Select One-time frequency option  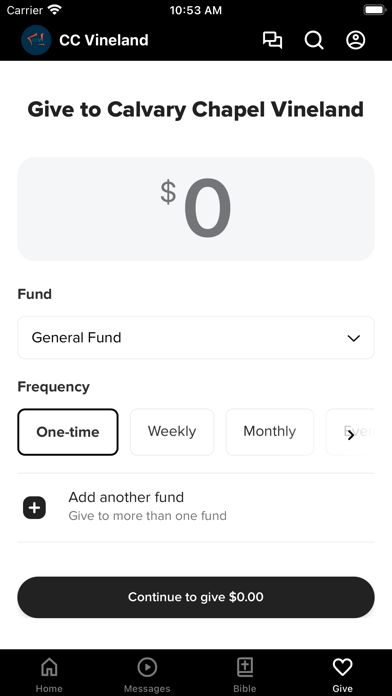pyautogui.click(x=68, y=432)
